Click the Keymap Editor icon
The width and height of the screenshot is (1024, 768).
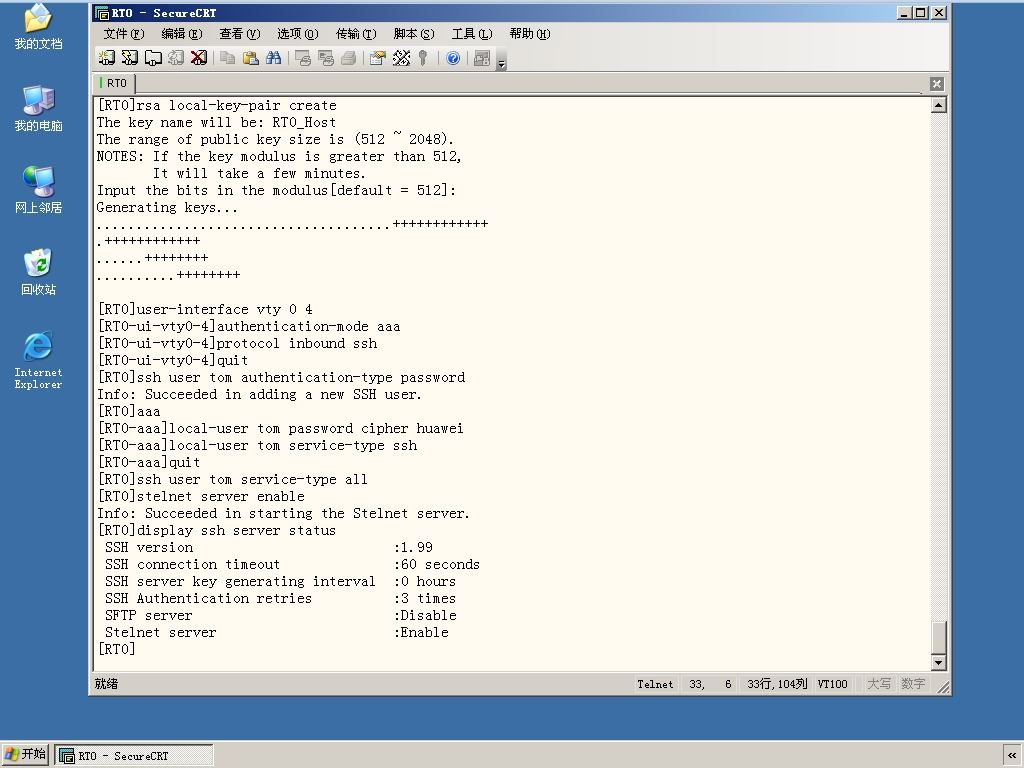click(401, 58)
